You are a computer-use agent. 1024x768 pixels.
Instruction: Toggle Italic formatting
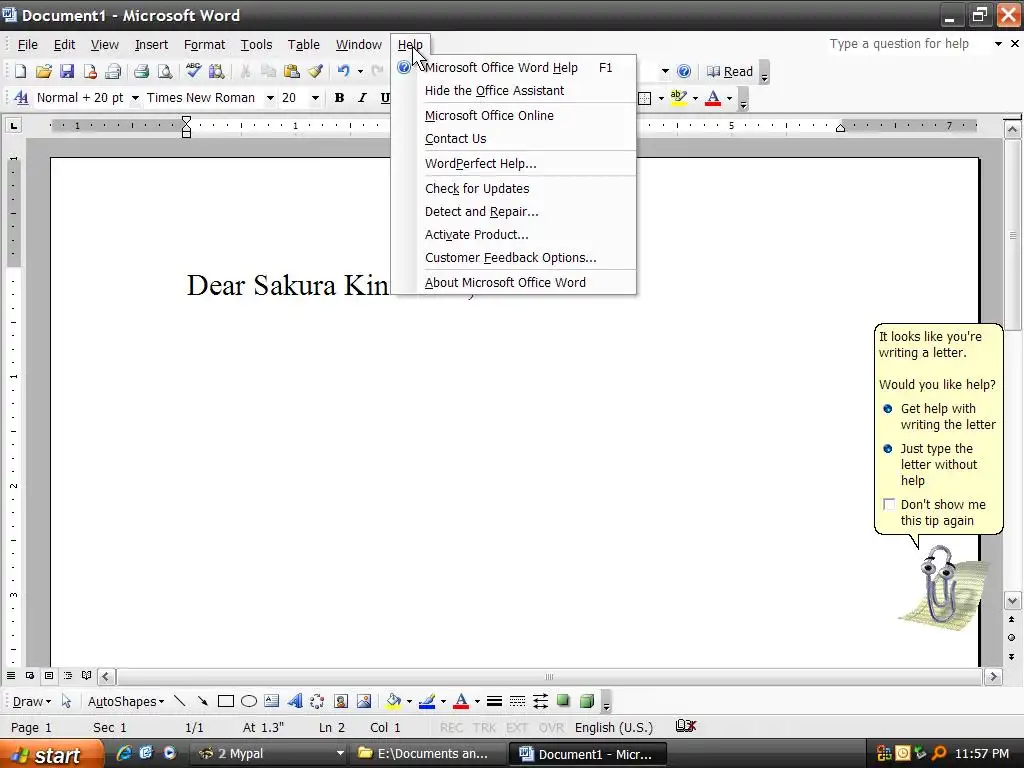[362, 98]
